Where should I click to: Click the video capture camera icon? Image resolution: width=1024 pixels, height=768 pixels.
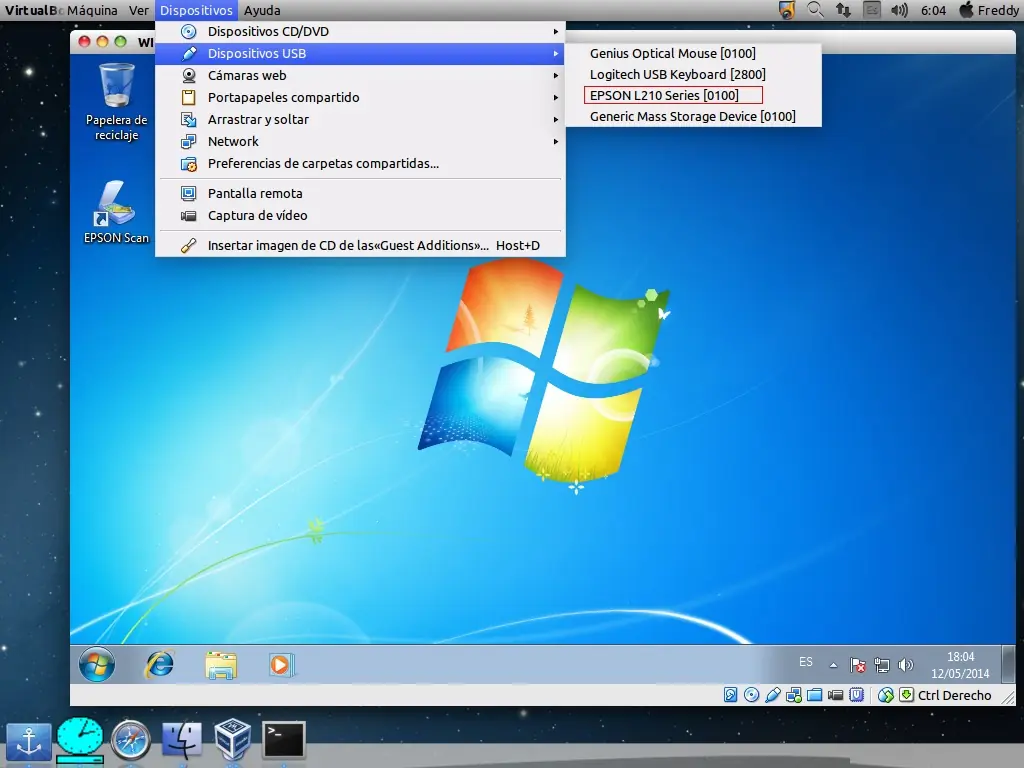189,216
